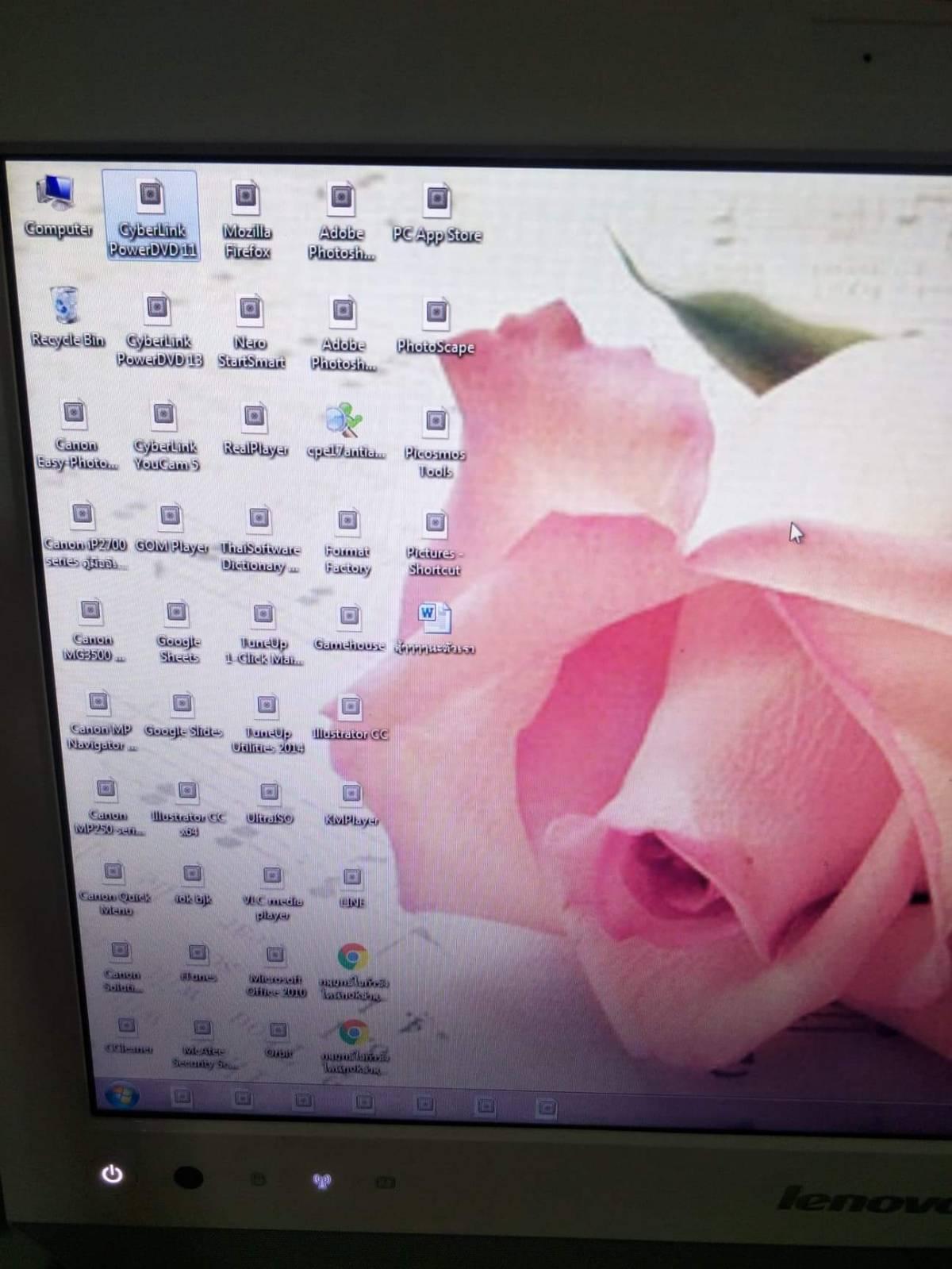Open Microsoft Office 2010 shortcut
Viewport: 952px width, 1269px height.
[x=275, y=971]
